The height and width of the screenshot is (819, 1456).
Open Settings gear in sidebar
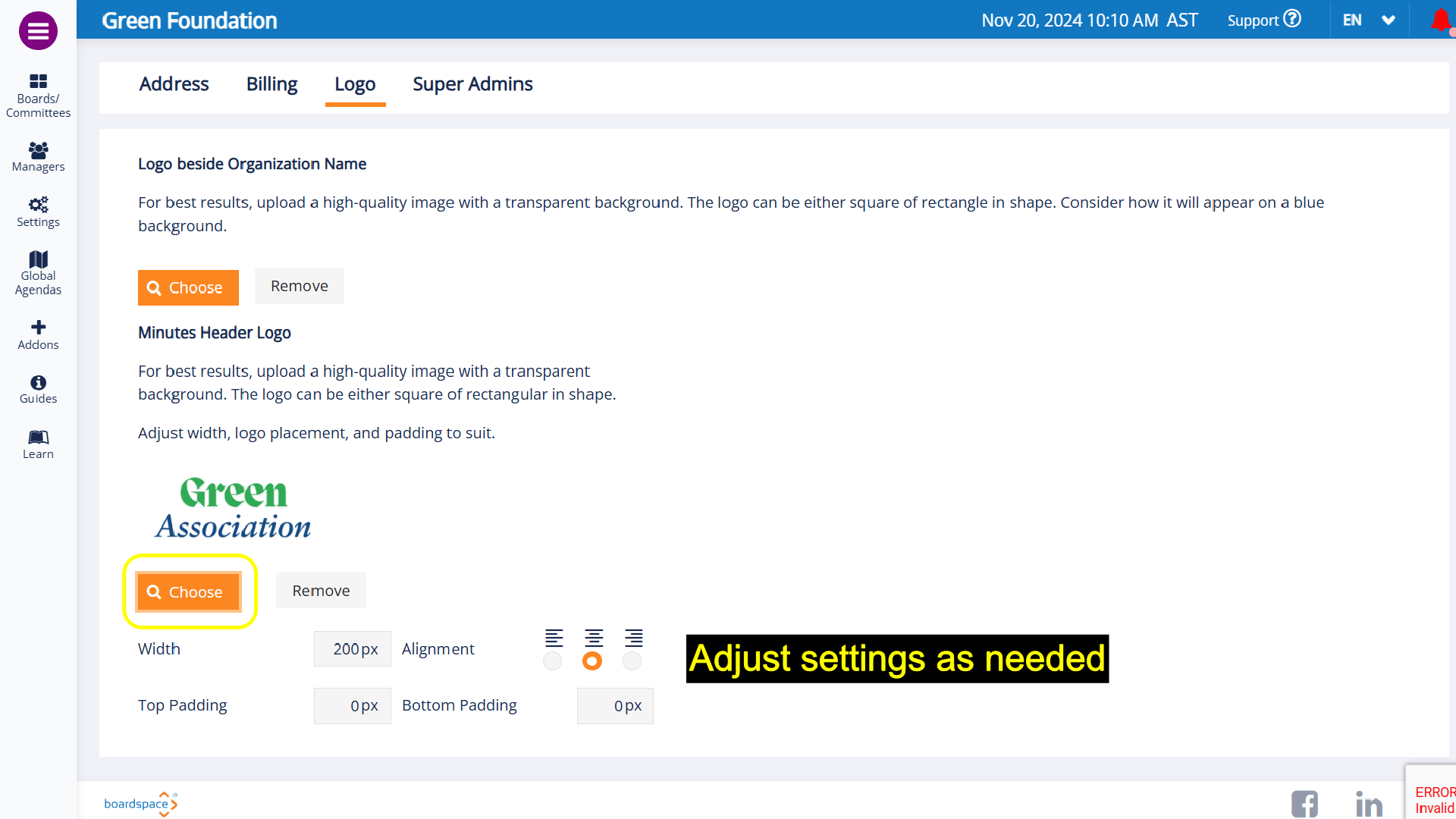tap(38, 212)
